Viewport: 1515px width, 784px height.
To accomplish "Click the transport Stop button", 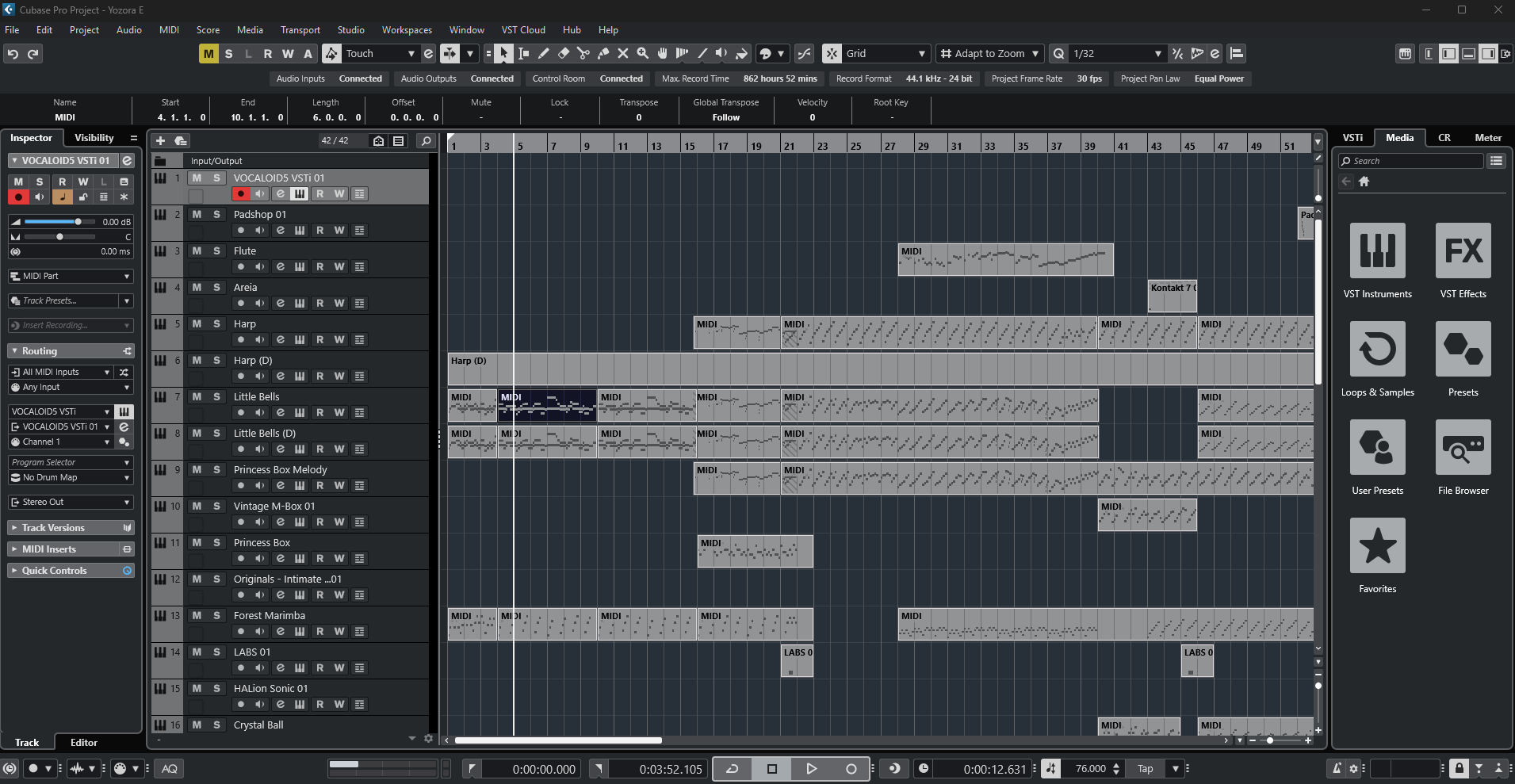I will [x=772, y=768].
